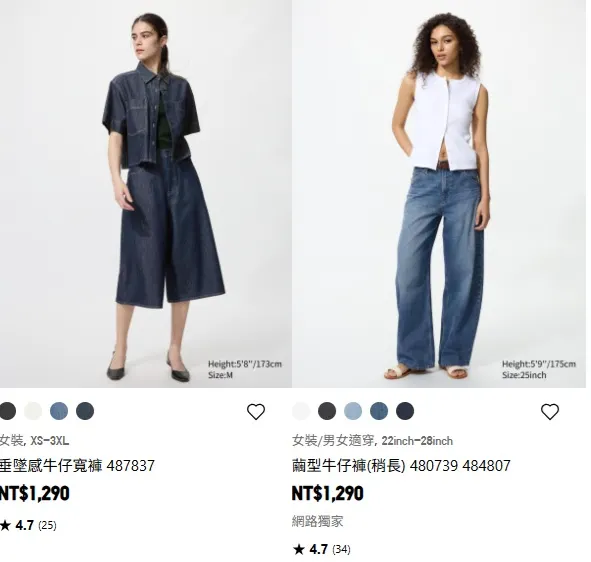Select the navy swatch for 垂墜感牛仔寬褲
This screenshot has height=562, width=591.
[85, 411]
